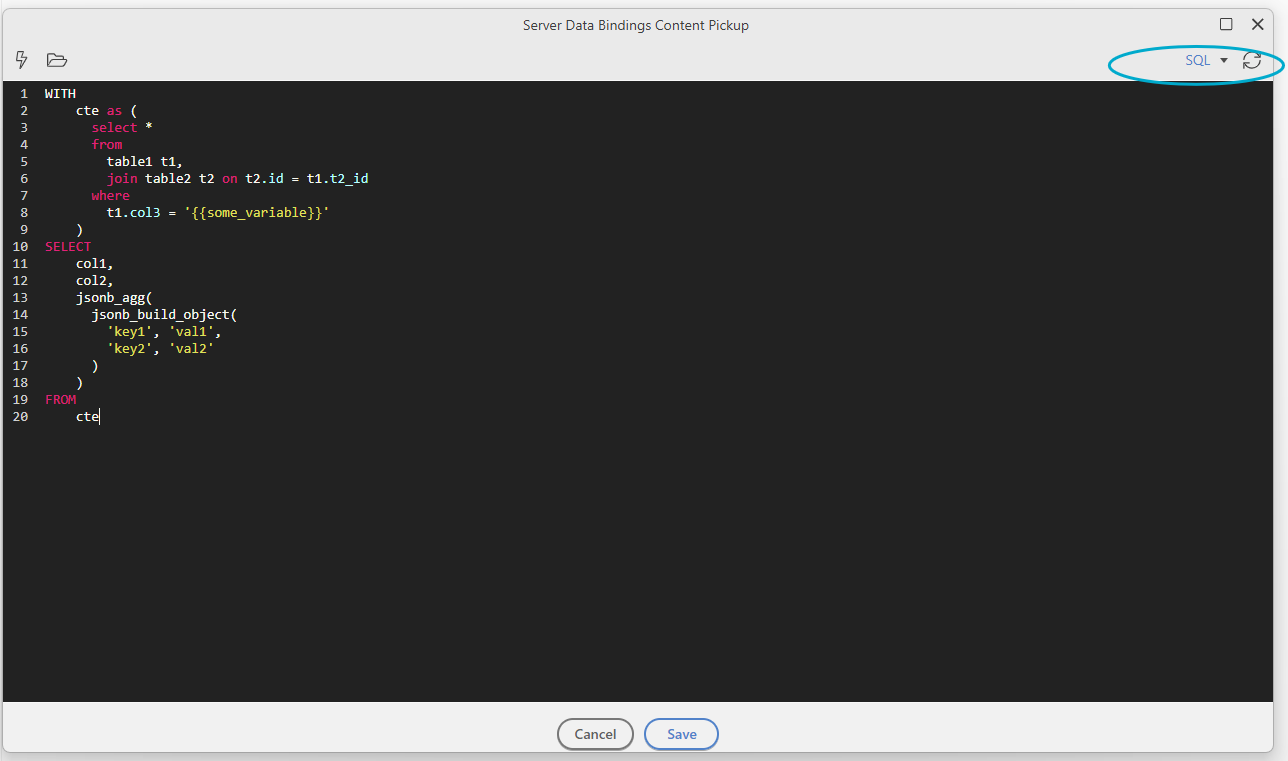The width and height of the screenshot is (1288, 761).
Task: Click the 'key1' string on line 15
Action: click(130, 332)
